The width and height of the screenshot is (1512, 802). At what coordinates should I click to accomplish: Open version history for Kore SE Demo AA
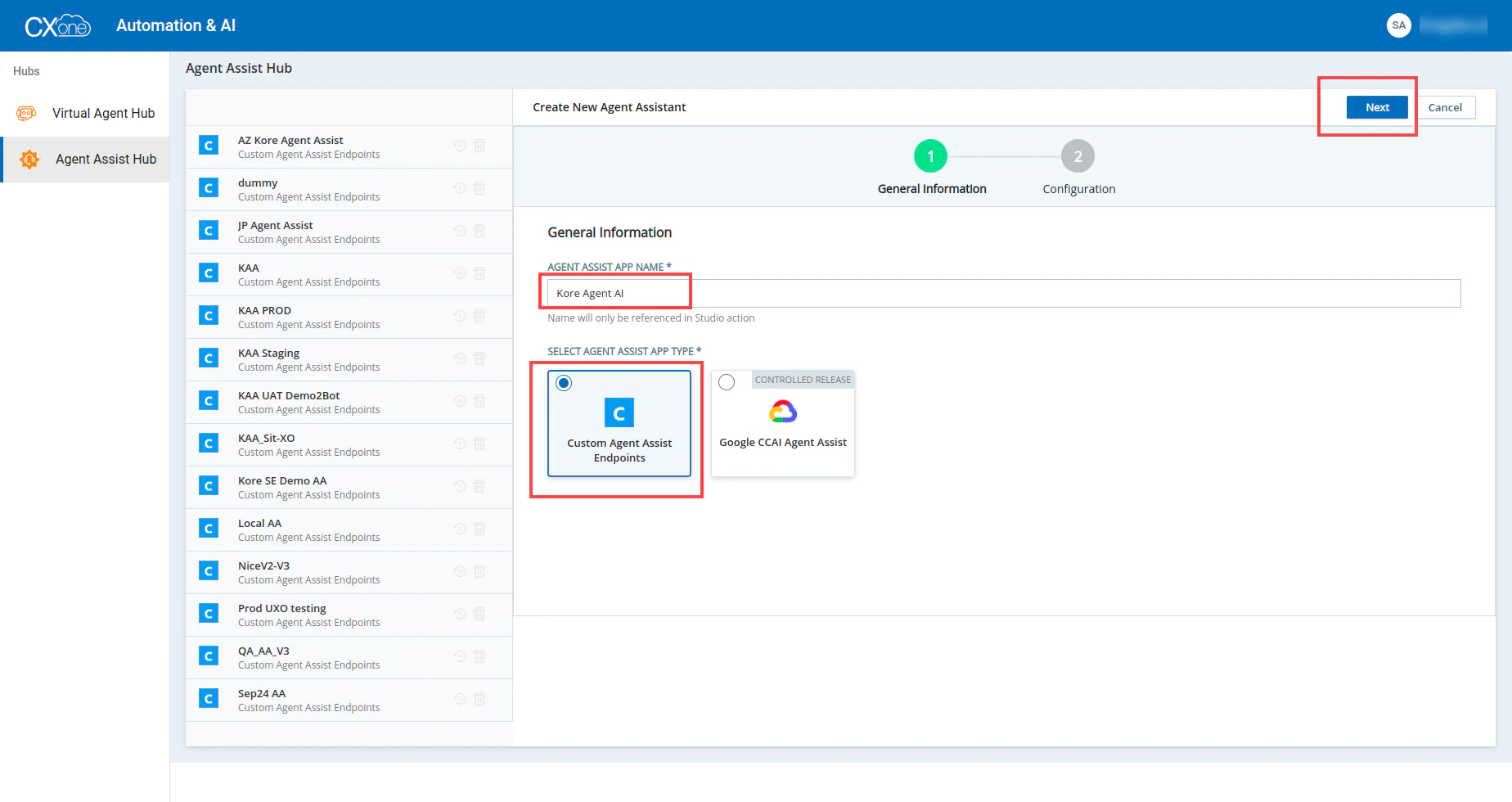tap(459, 485)
